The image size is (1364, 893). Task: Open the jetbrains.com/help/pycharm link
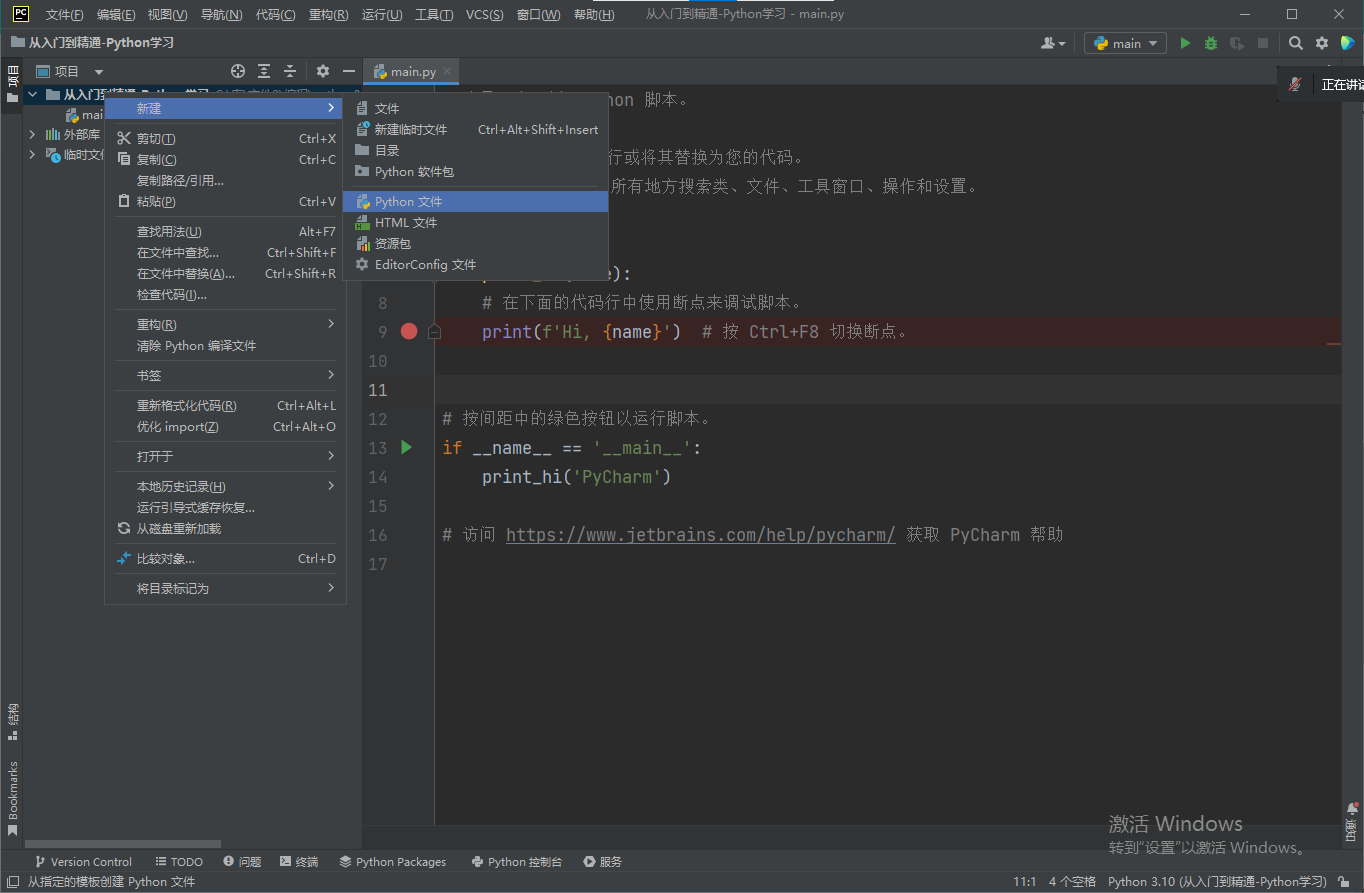pyautogui.click(x=700, y=534)
